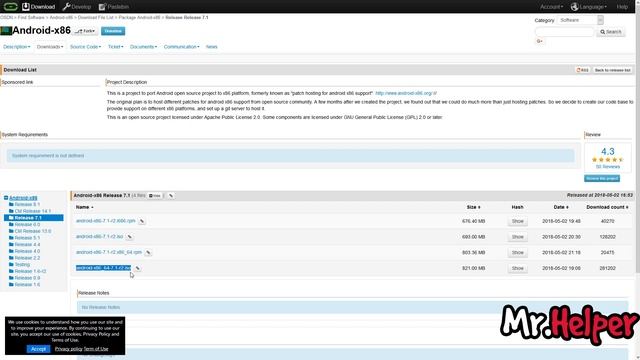640x360 pixels.
Task: Open the Category Software combo box
Action: point(580,20)
